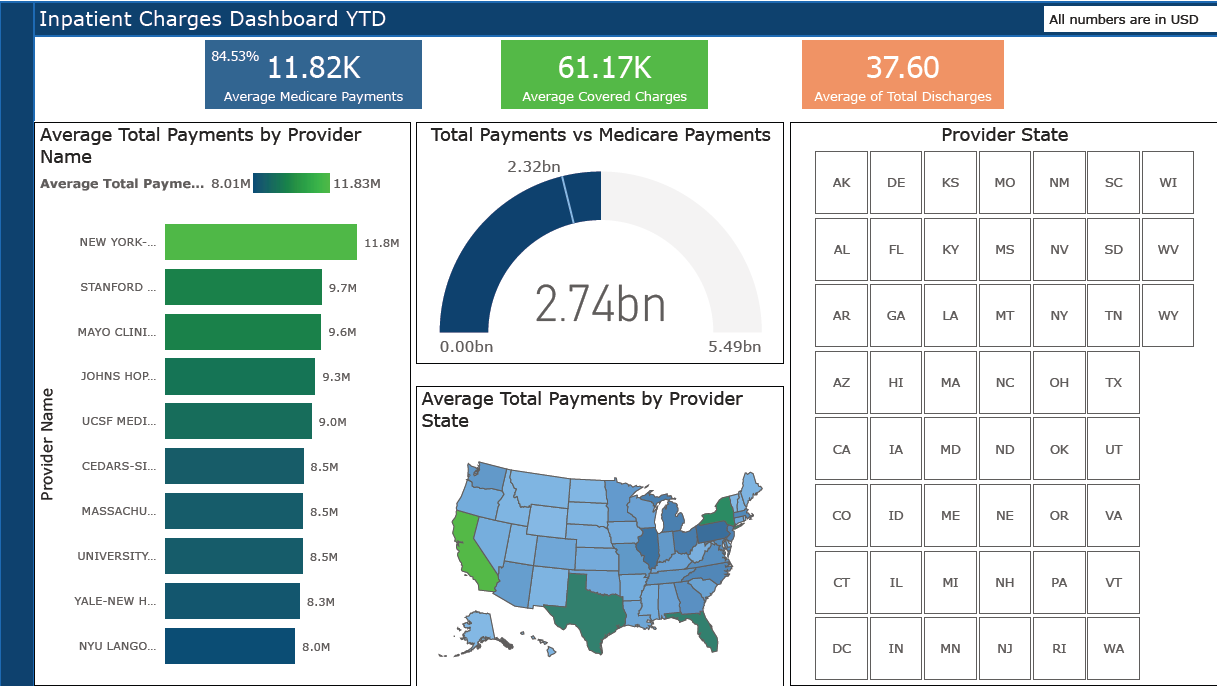Click the Average Covered Charges card
This screenshot has width=1217, height=686.
click(604, 74)
